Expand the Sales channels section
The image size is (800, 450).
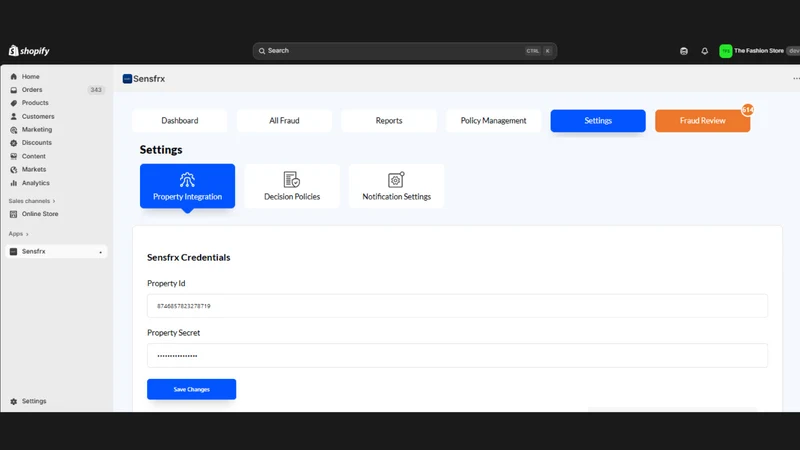point(32,201)
